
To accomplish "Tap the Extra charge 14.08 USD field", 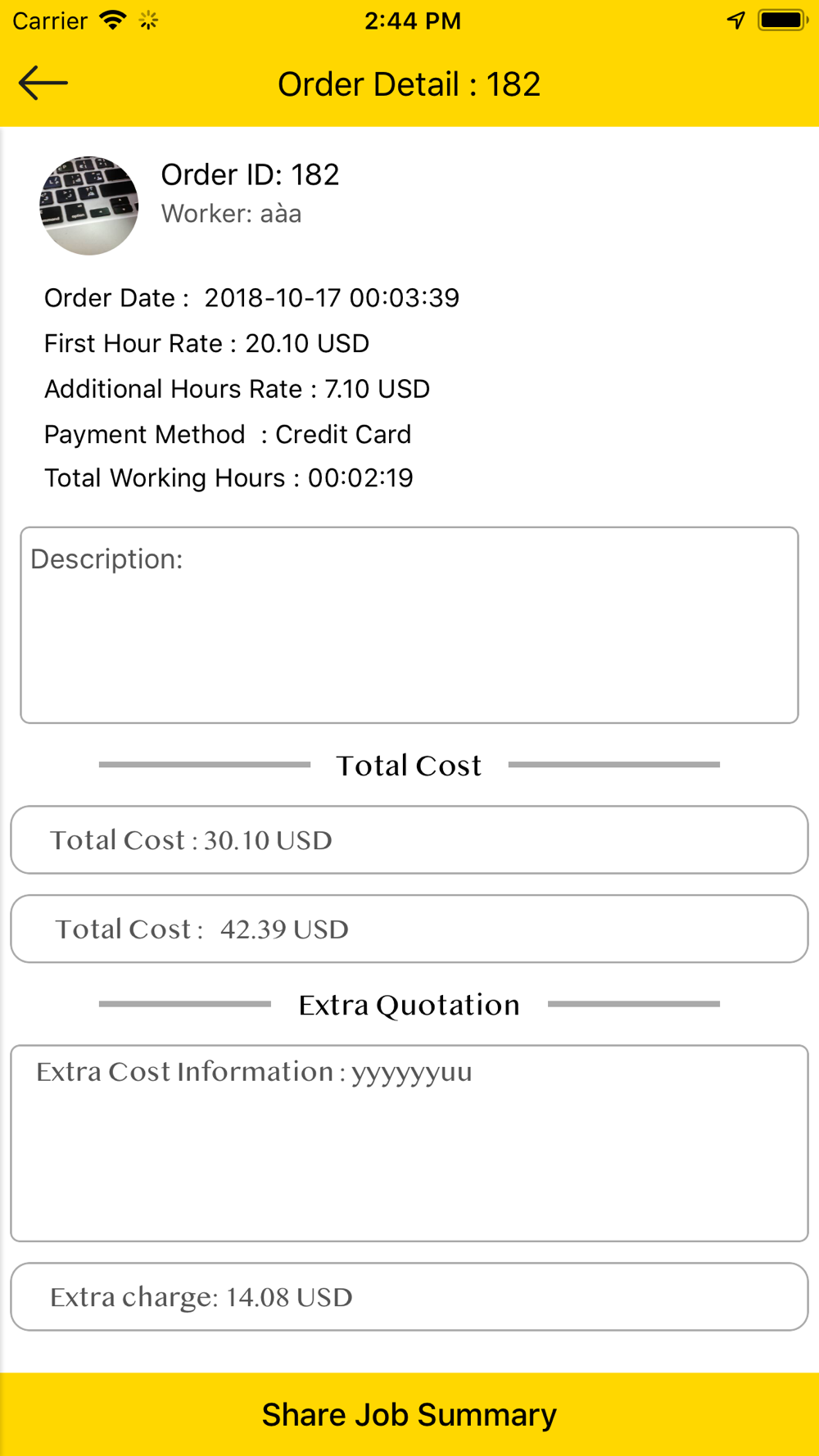I will point(409,1296).
